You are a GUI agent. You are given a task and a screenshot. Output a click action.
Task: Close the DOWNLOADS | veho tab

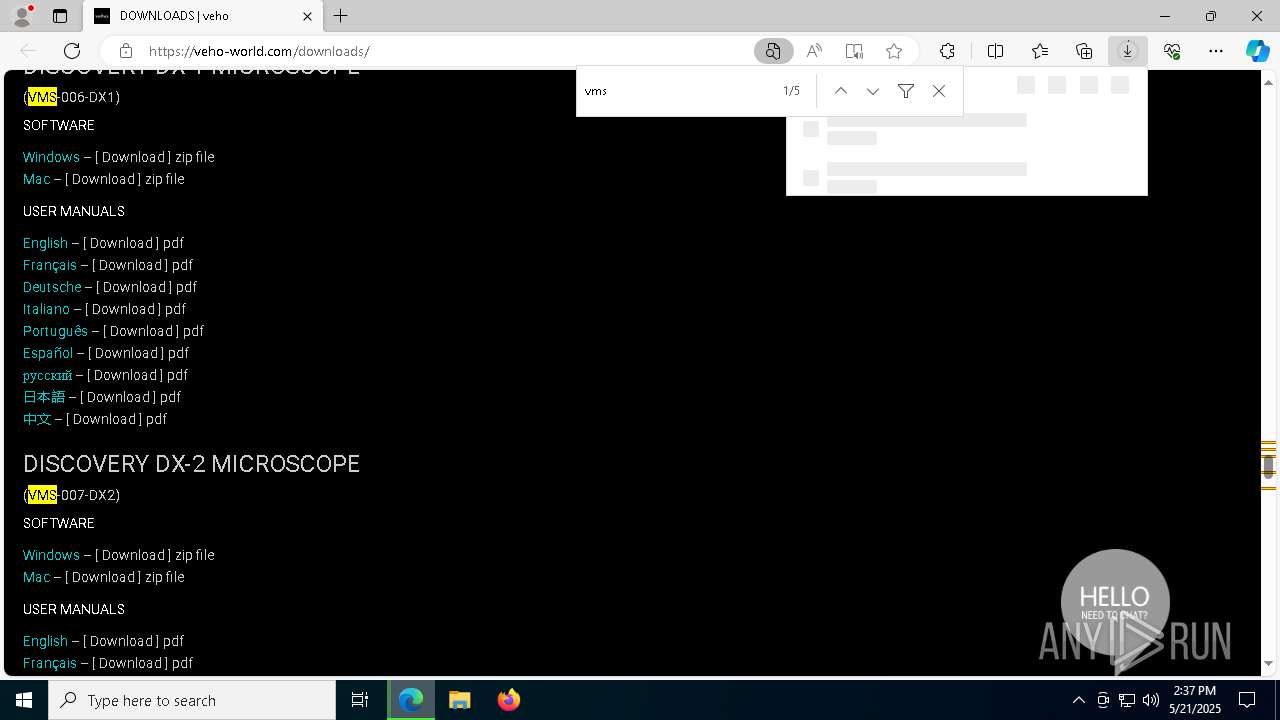(307, 16)
